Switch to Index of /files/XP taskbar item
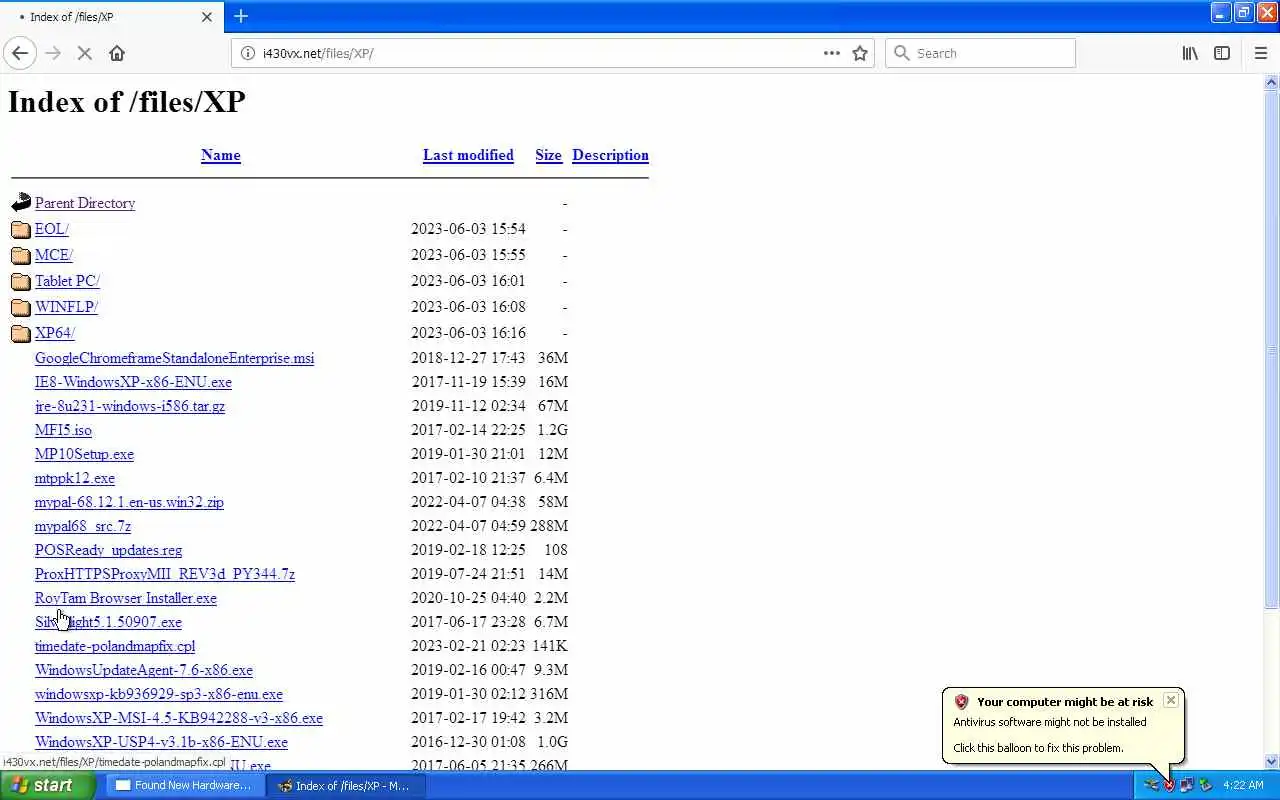This screenshot has width=1280, height=800. [346, 786]
